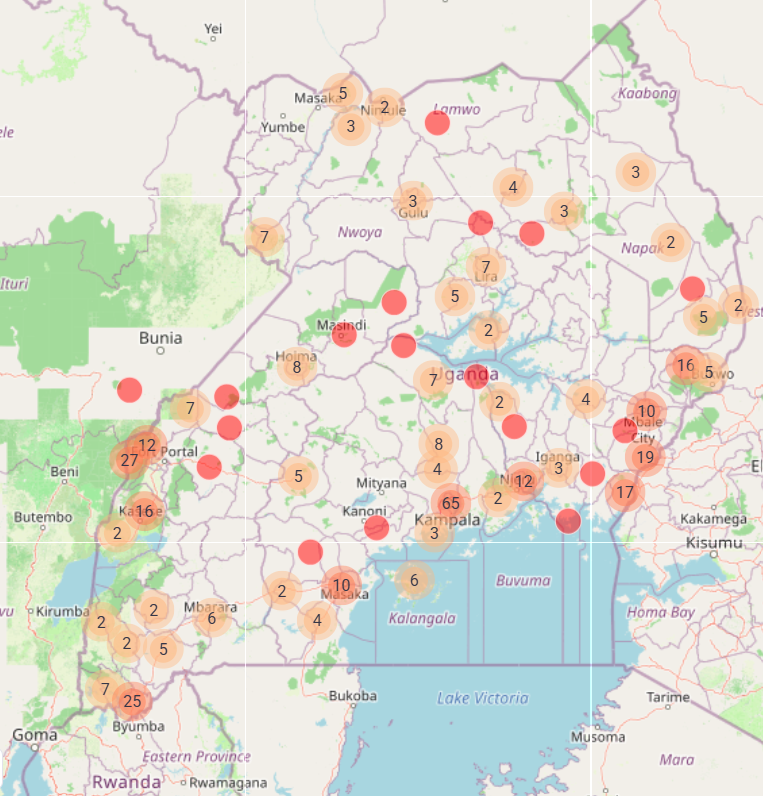Select the red marker on lake shore below Iganga
Image resolution: width=763 pixels, height=796 pixels.
(x=568, y=521)
